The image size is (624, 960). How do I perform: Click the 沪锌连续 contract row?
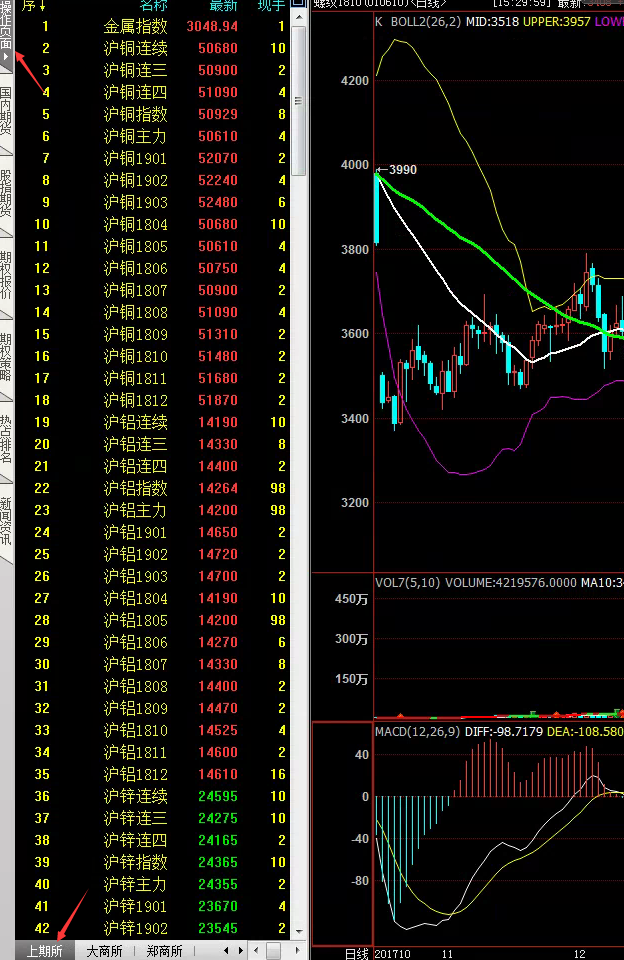click(x=135, y=797)
